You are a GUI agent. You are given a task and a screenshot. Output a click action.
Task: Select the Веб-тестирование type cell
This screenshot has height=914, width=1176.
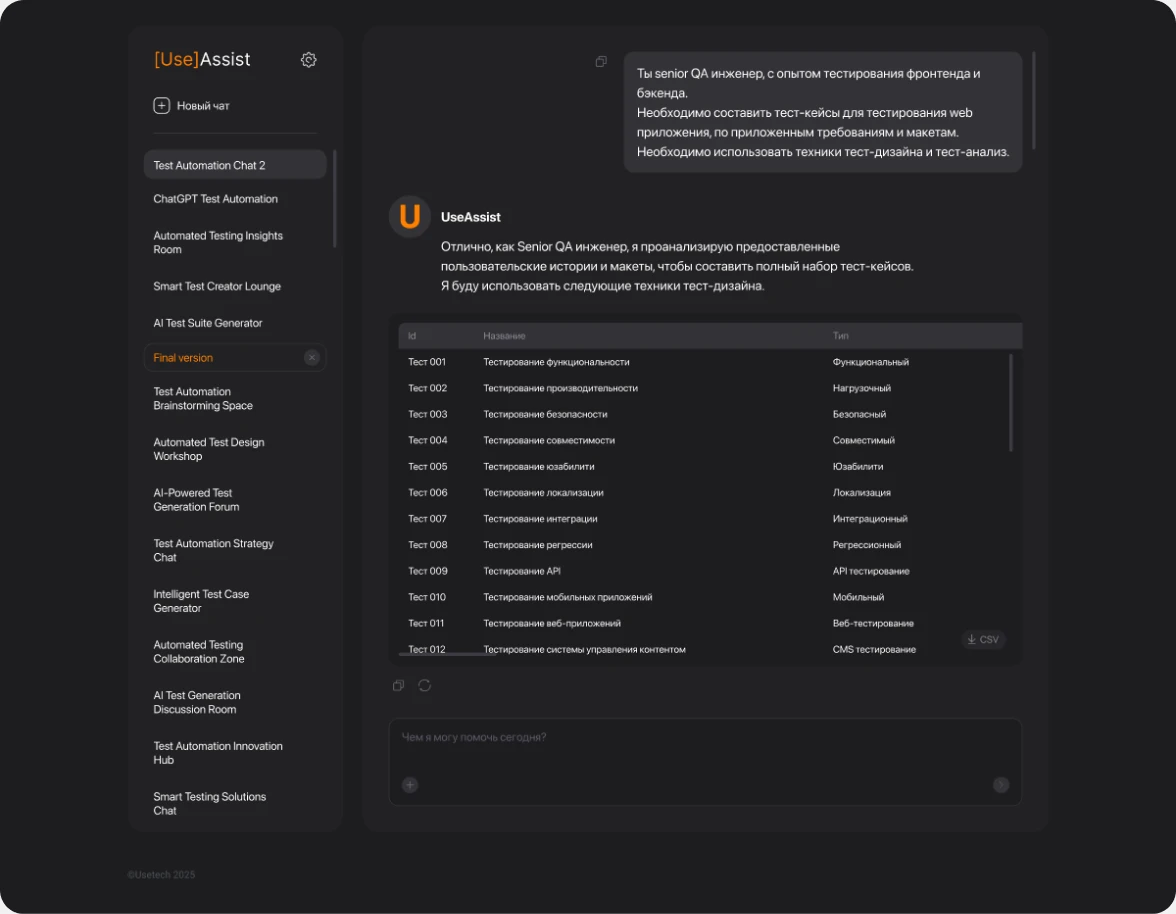tap(873, 624)
